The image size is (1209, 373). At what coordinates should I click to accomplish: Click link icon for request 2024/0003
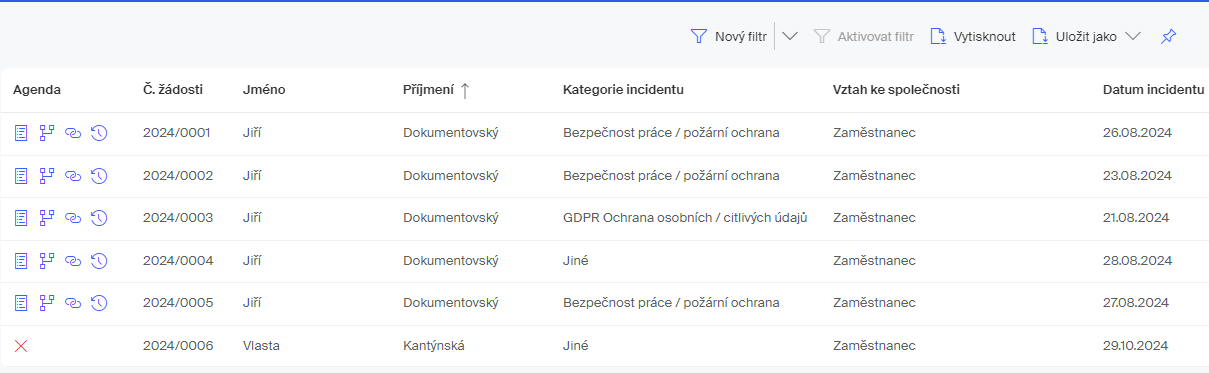72,218
